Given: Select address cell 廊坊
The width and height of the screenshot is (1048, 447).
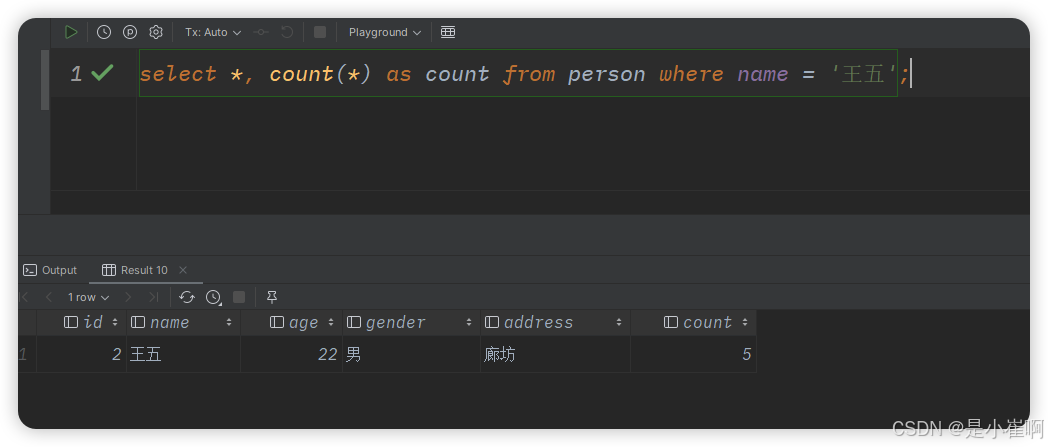Looking at the screenshot, I should (x=555, y=354).
